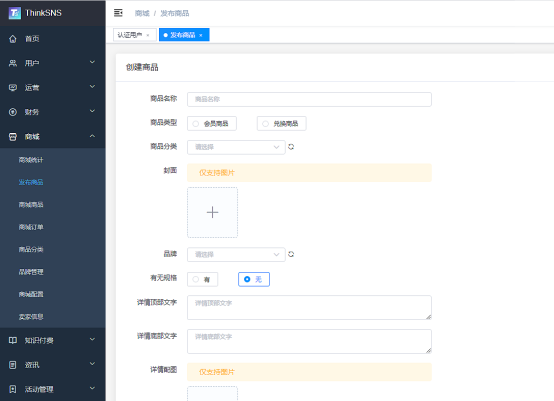Viewport: 554px width, 401px height.
Task: Open 卖家信息 in the sidebar
Action: point(31,317)
